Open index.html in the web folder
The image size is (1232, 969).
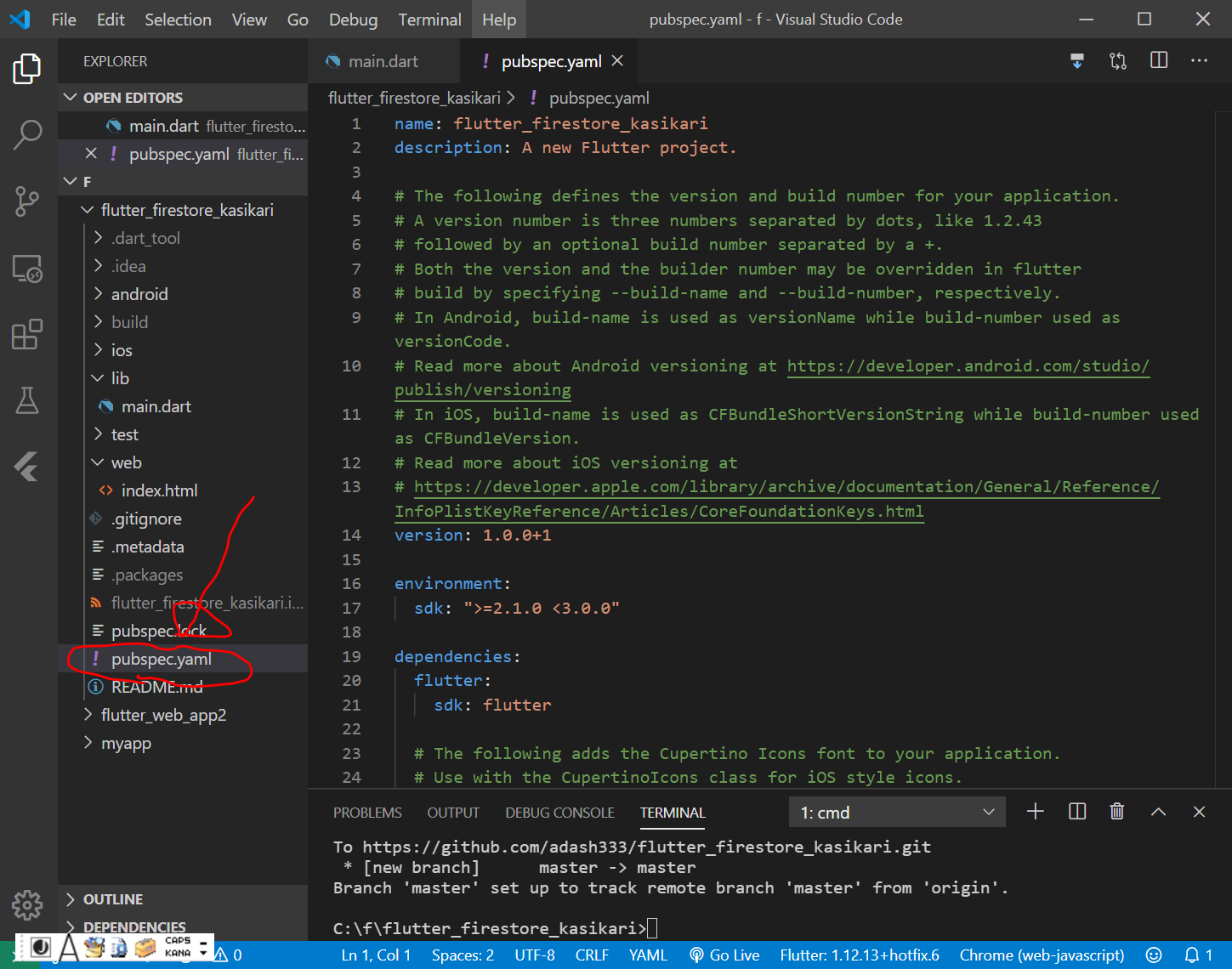[x=159, y=490]
